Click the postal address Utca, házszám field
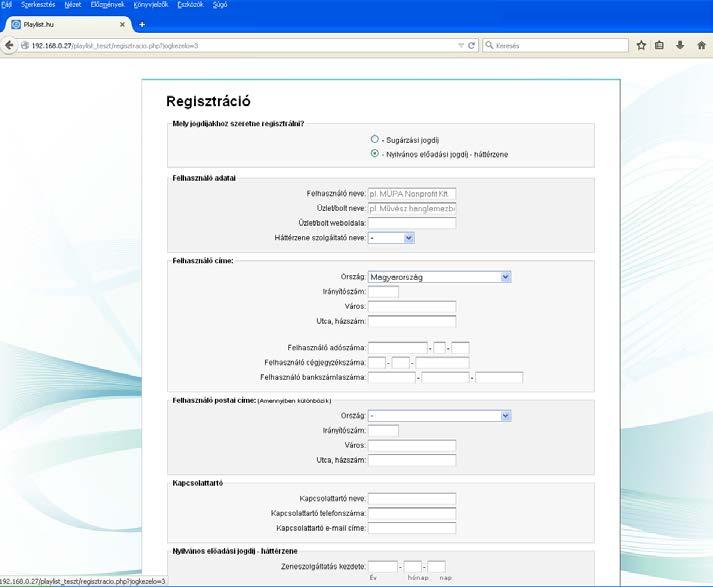 [412, 460]
